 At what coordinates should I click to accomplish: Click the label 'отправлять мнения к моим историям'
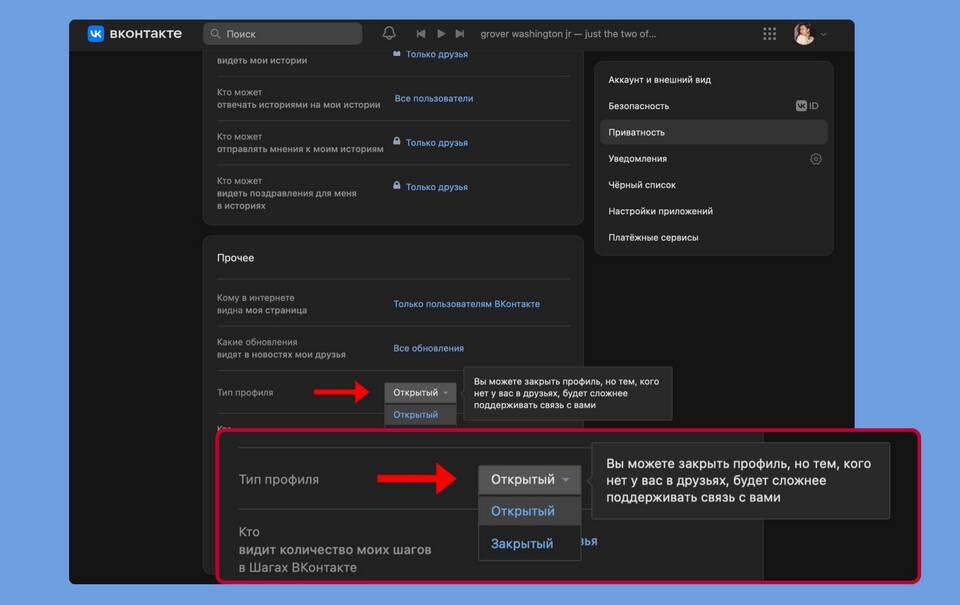click(x=300, y=149)
